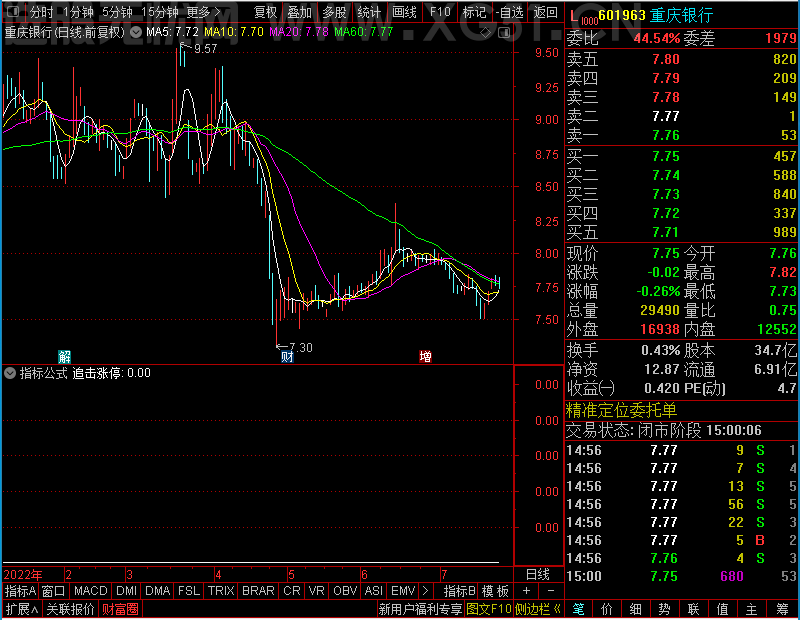The height and width of the screenshot is (620, 800).
Task: Click the panel layout icon at top-left
Action: pyautogui.click(x=13, y=11)
